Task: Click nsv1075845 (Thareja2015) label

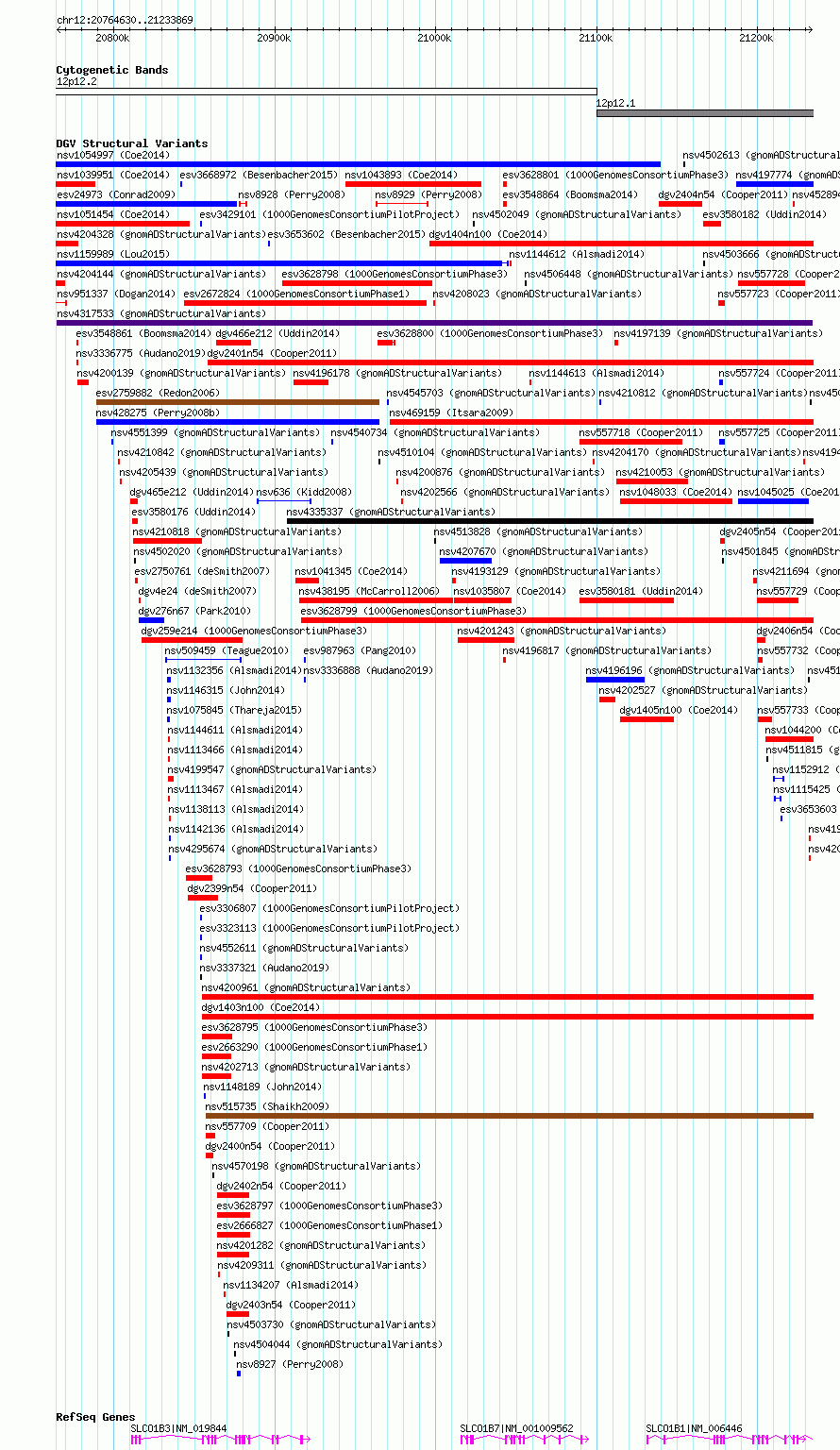Action: pos(235,710)
